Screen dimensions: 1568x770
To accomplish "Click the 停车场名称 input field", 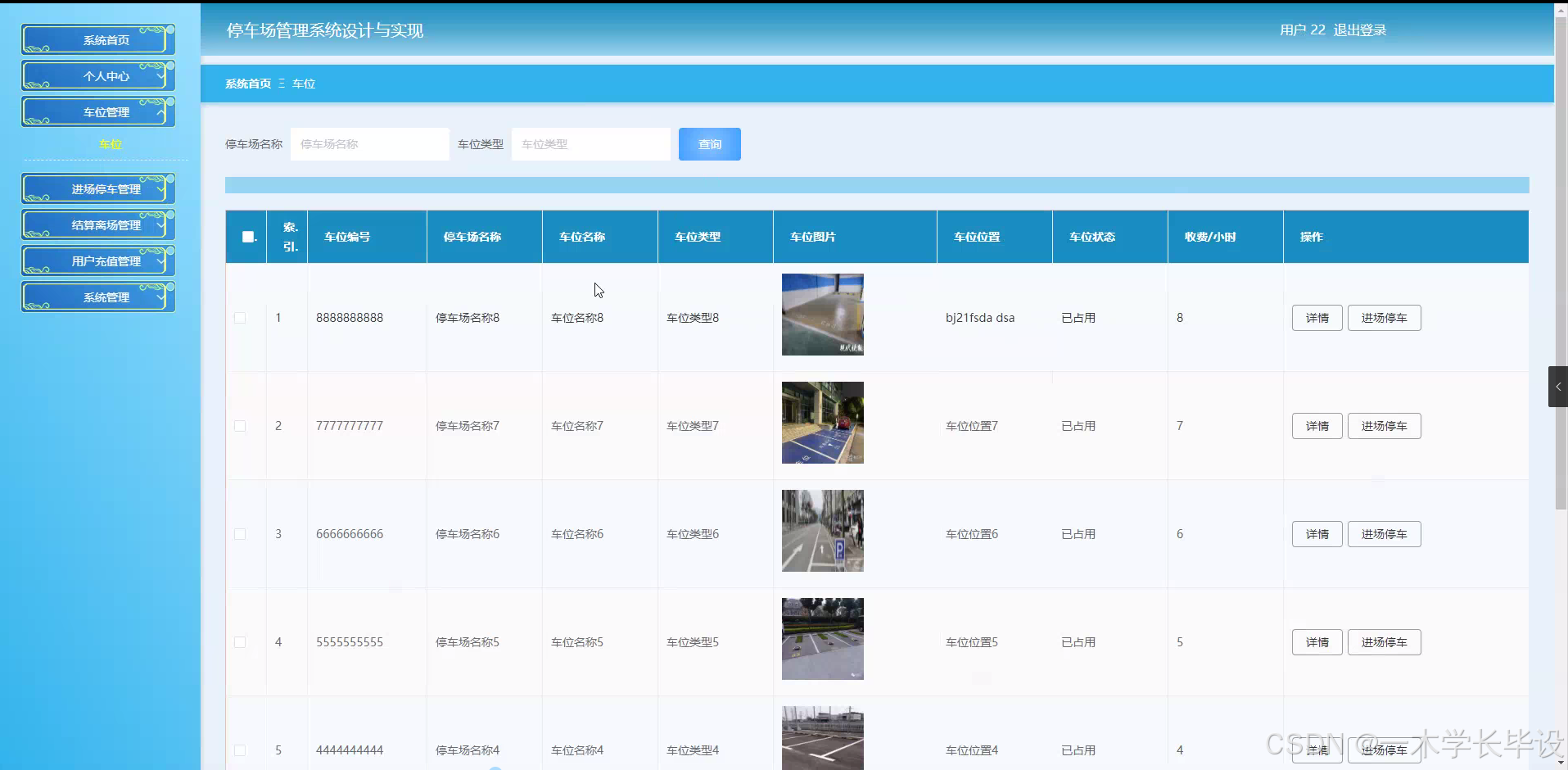I will (x=369, y=143).
